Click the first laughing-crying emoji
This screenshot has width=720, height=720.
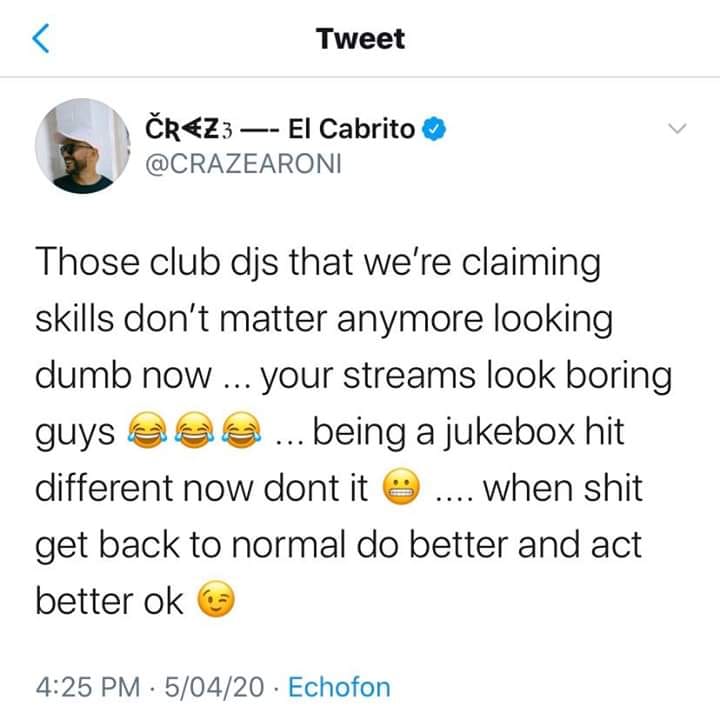click(147, 430)
